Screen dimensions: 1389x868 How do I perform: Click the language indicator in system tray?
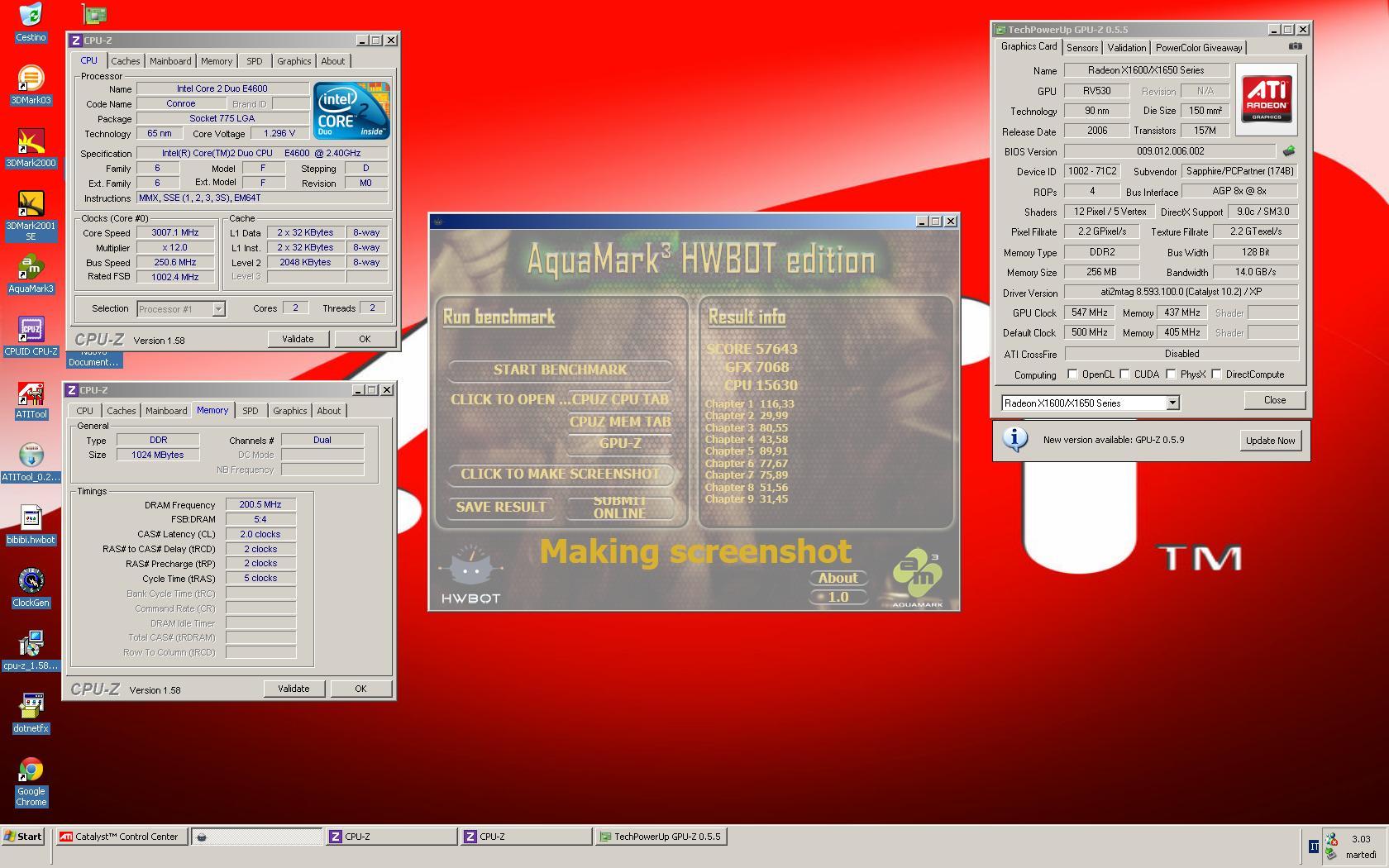(1314, 847)
